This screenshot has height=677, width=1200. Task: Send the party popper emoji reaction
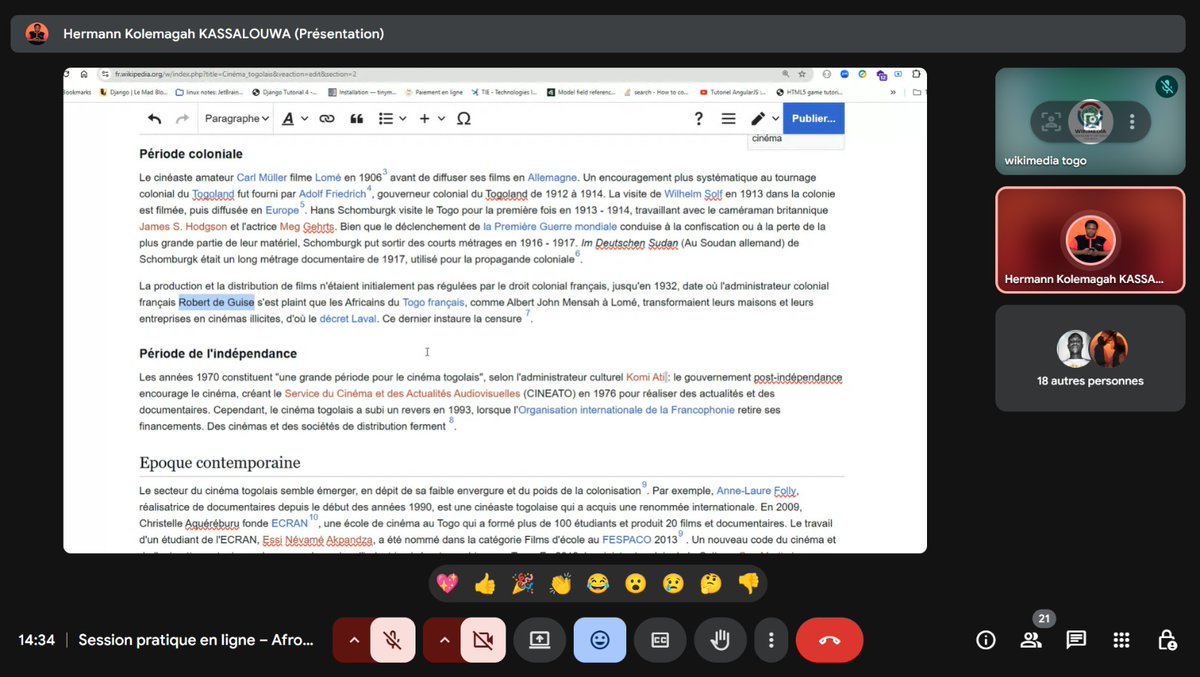pos(523,584)
